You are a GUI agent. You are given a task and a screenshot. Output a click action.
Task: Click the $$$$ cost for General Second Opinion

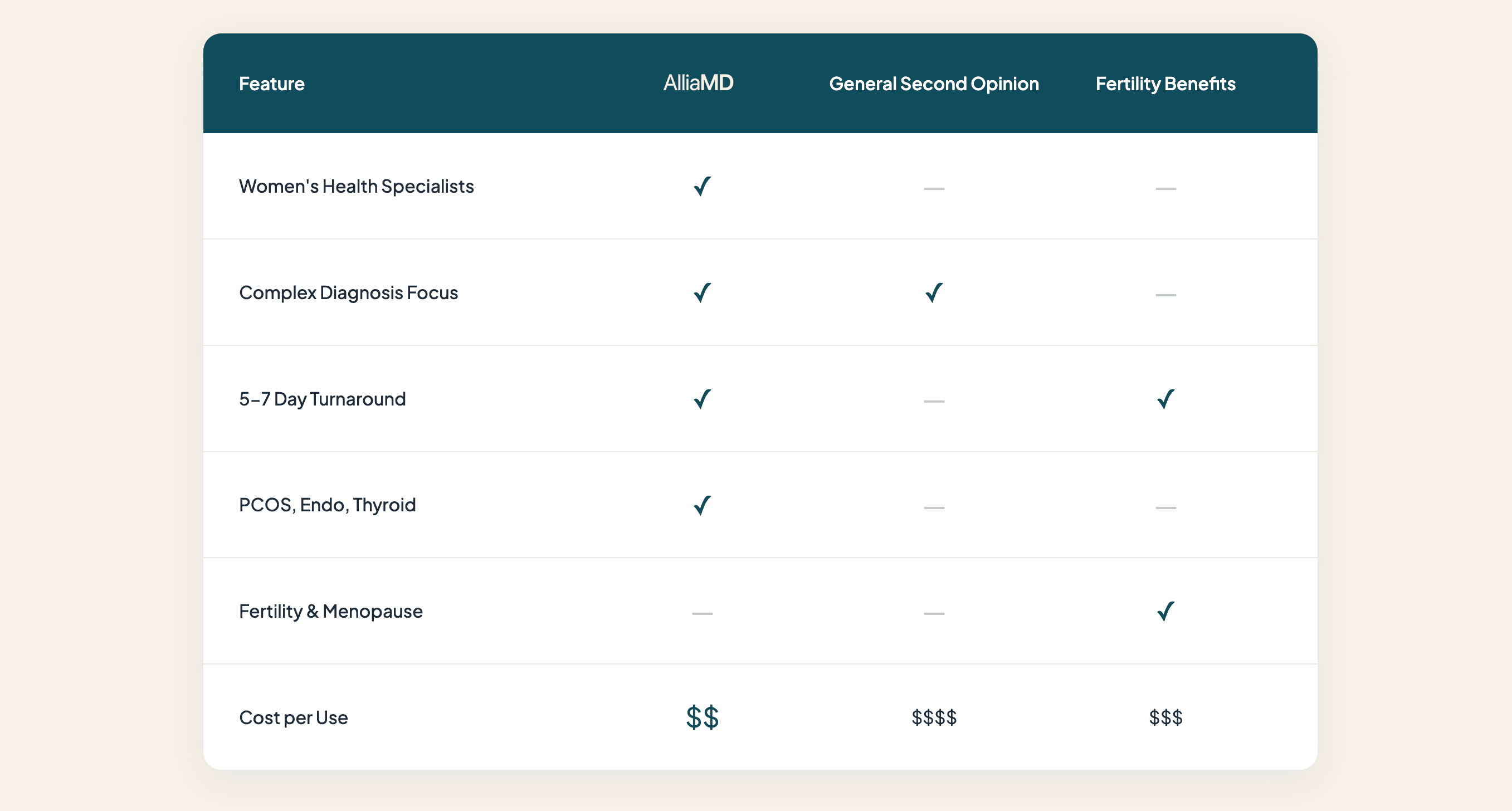[x=933, y=717]
